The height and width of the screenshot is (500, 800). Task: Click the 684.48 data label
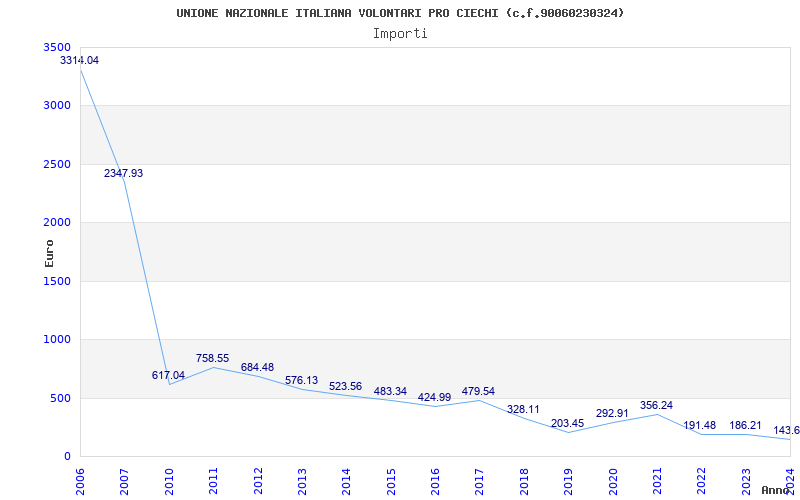[257, 367]
